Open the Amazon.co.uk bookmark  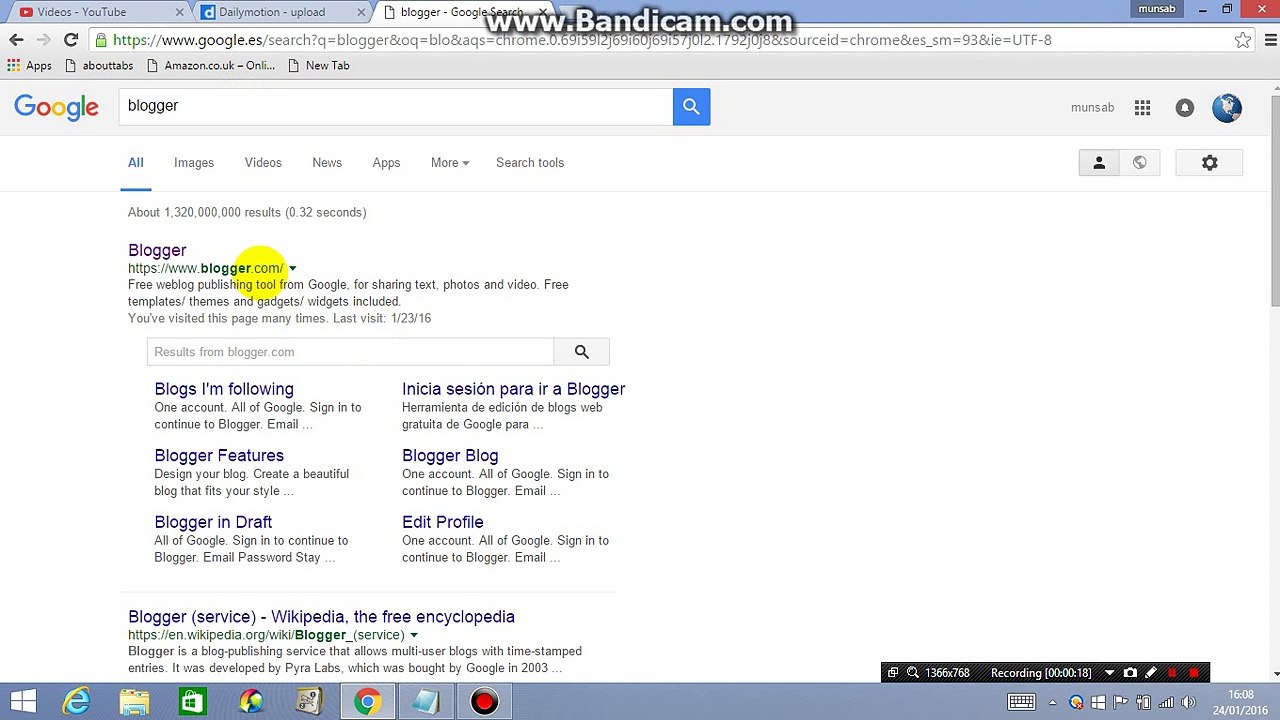[x=211, y=66]
